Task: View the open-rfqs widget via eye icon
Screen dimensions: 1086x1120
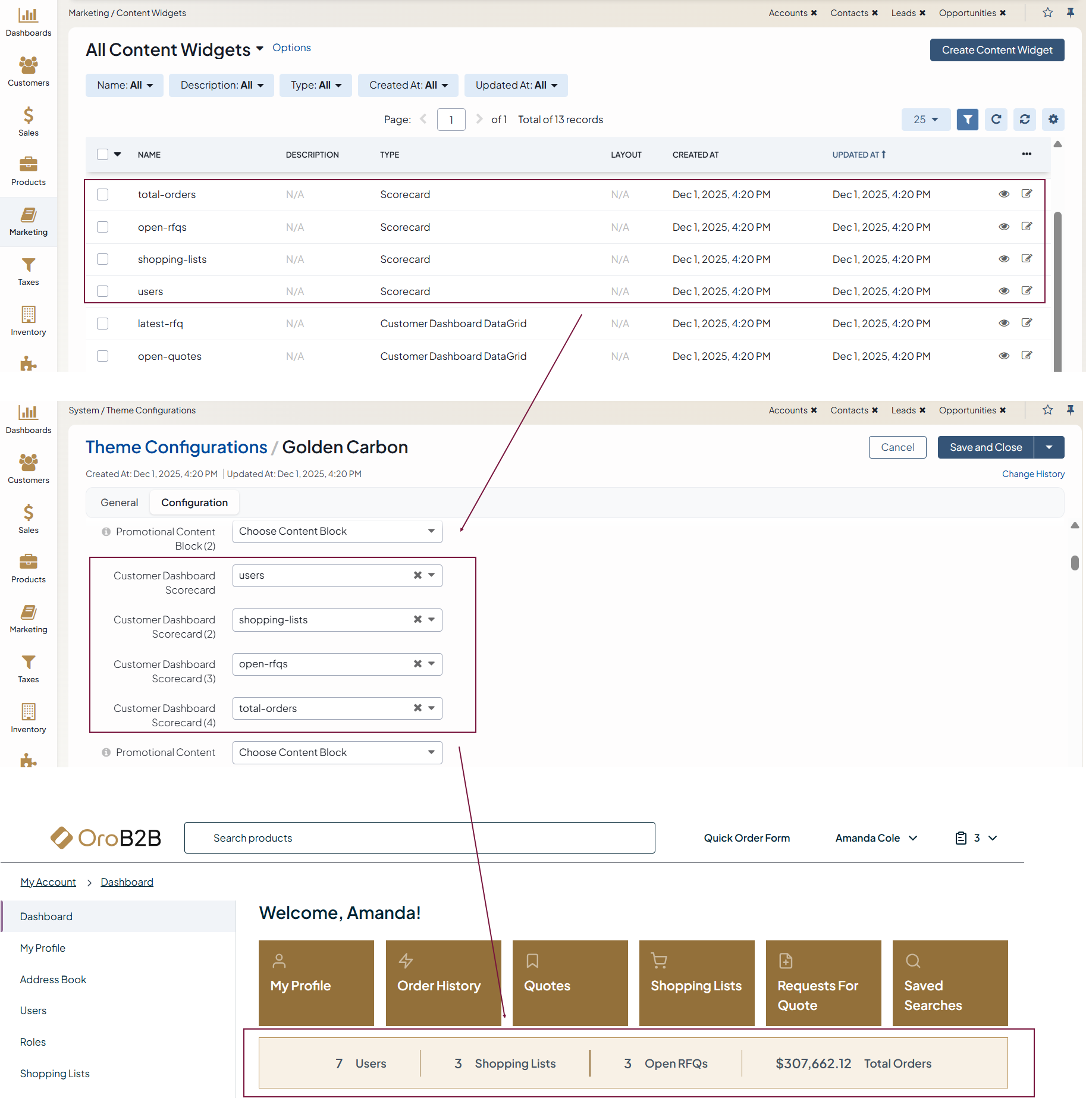Action: pyautogui.click(x=1004, y=227)
